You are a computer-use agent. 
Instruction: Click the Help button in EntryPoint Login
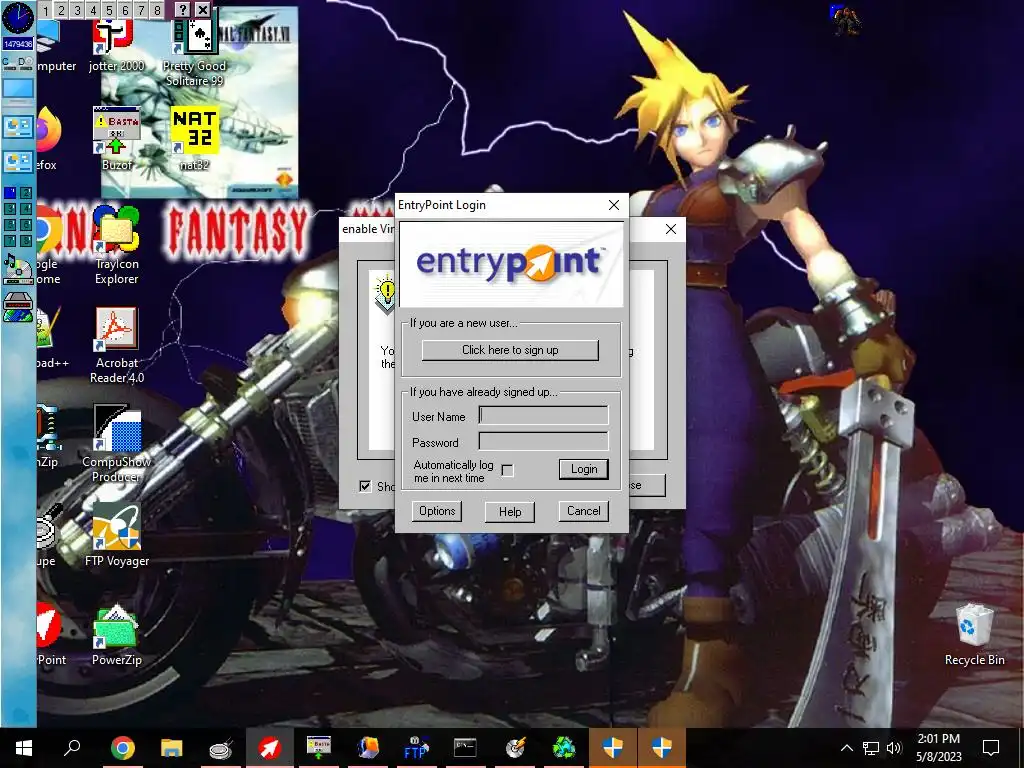point(510,511)
